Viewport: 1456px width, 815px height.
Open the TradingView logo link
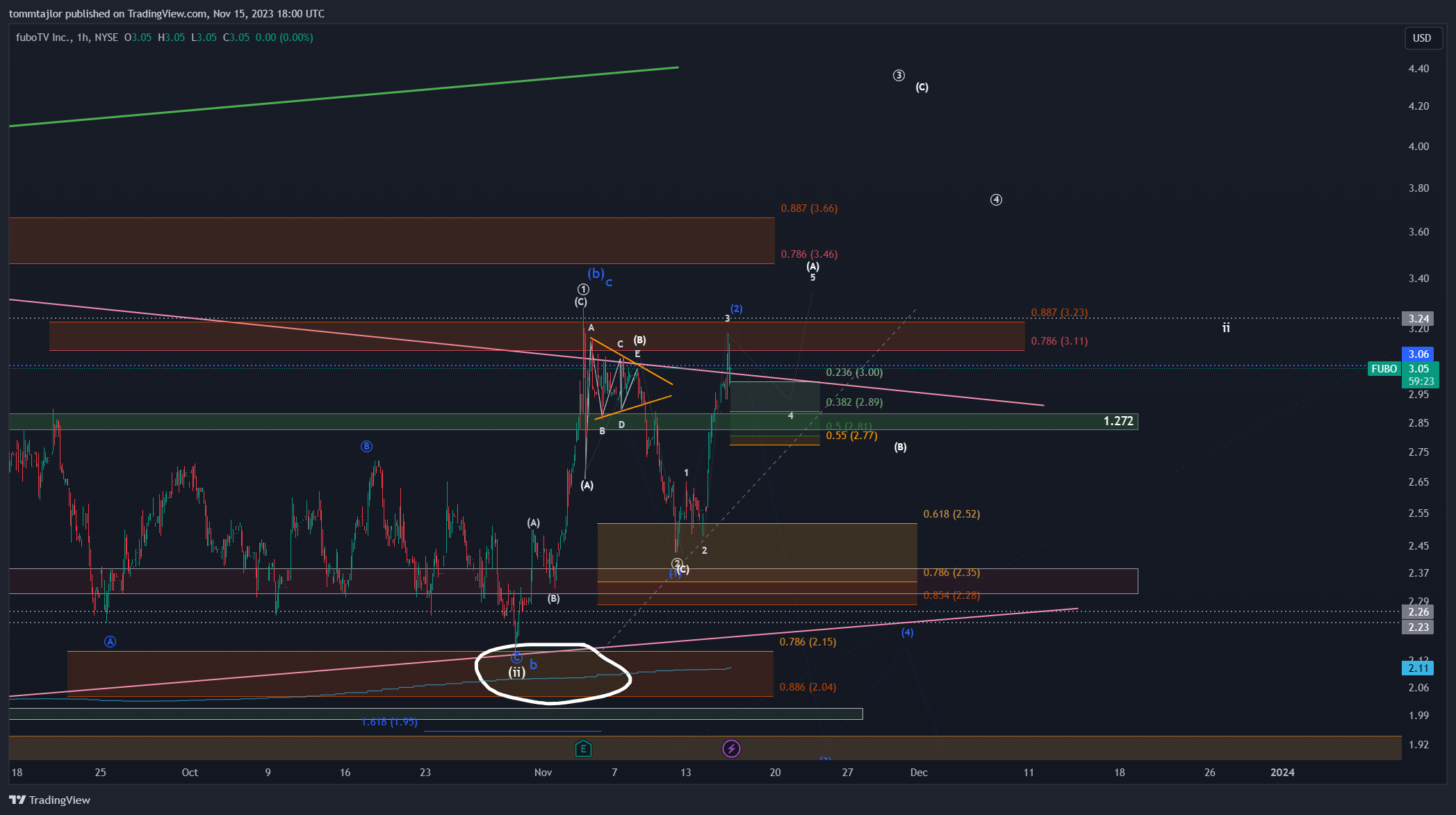point(50,800)
